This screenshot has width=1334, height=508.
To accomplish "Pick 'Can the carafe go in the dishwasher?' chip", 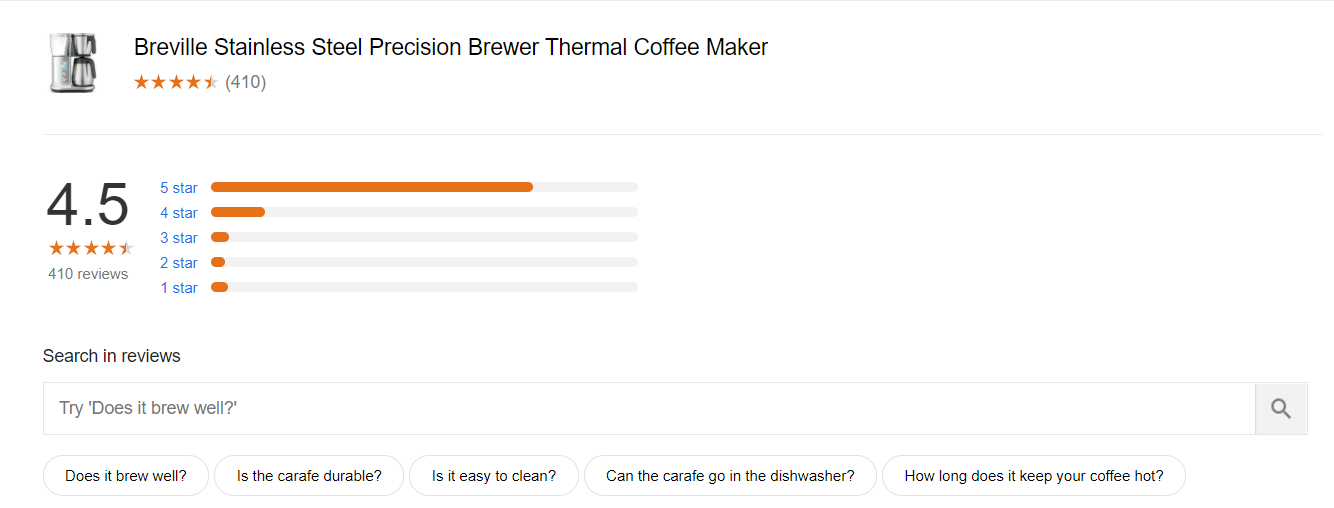I will [x=730, y=476].
